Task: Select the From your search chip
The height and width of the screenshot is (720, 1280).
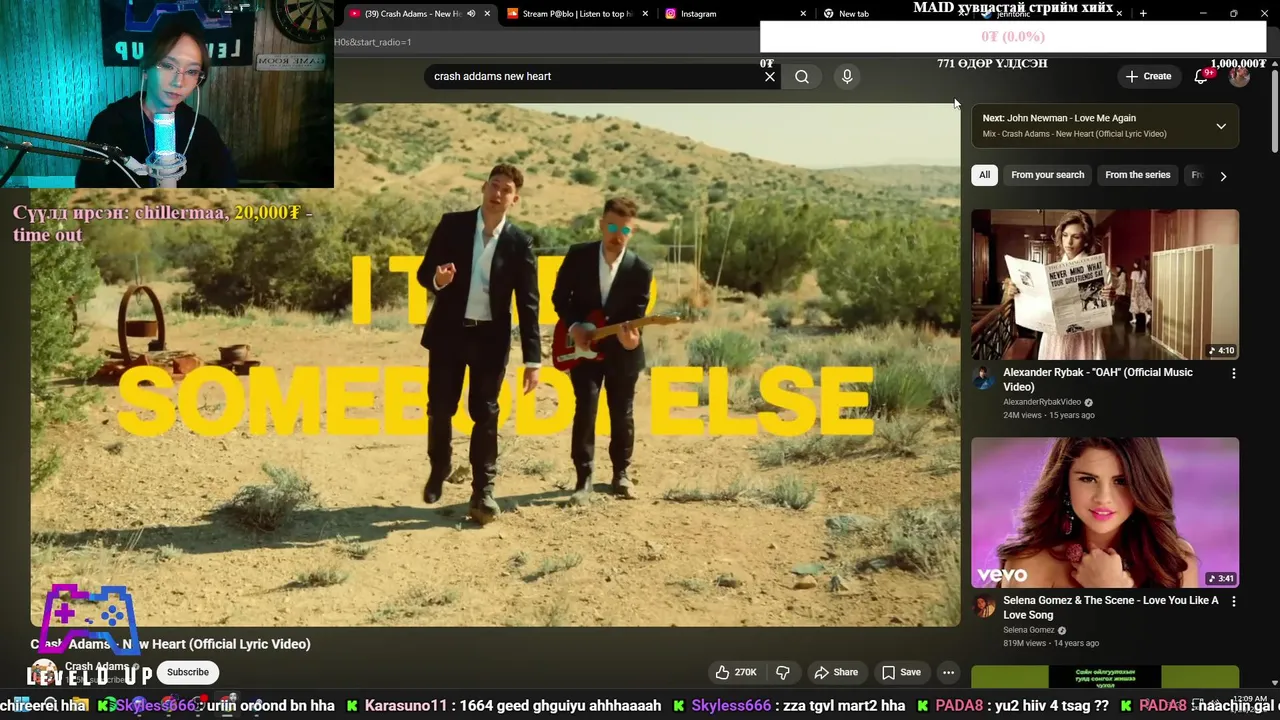Action: [x=1047, y=175]
